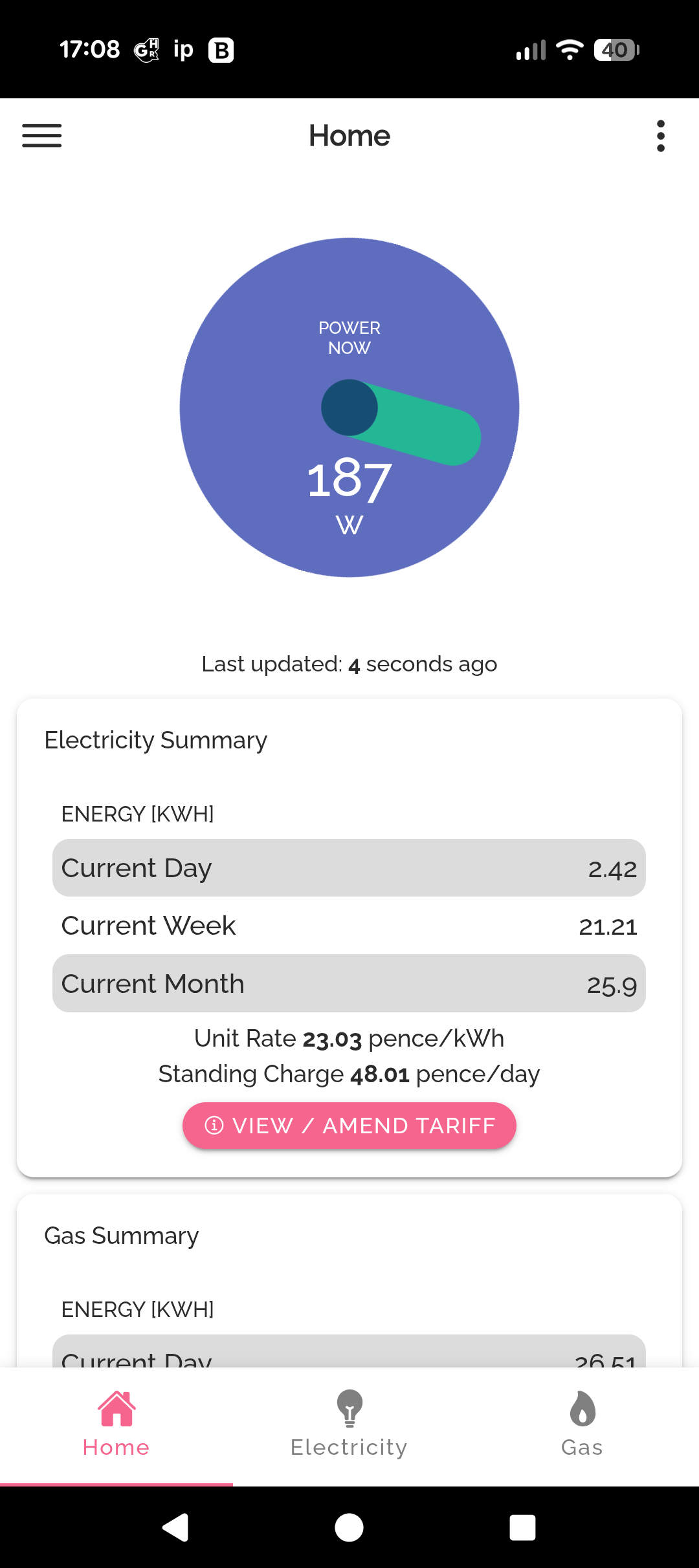
Task: Open the three-dot overflow menu
Action: click(660, 136)
